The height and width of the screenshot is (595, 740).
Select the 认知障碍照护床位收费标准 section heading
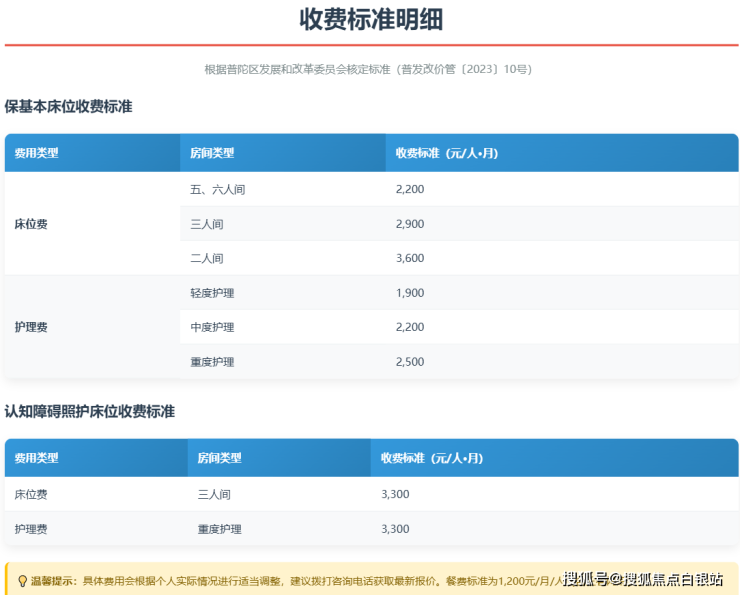[89, 411]
